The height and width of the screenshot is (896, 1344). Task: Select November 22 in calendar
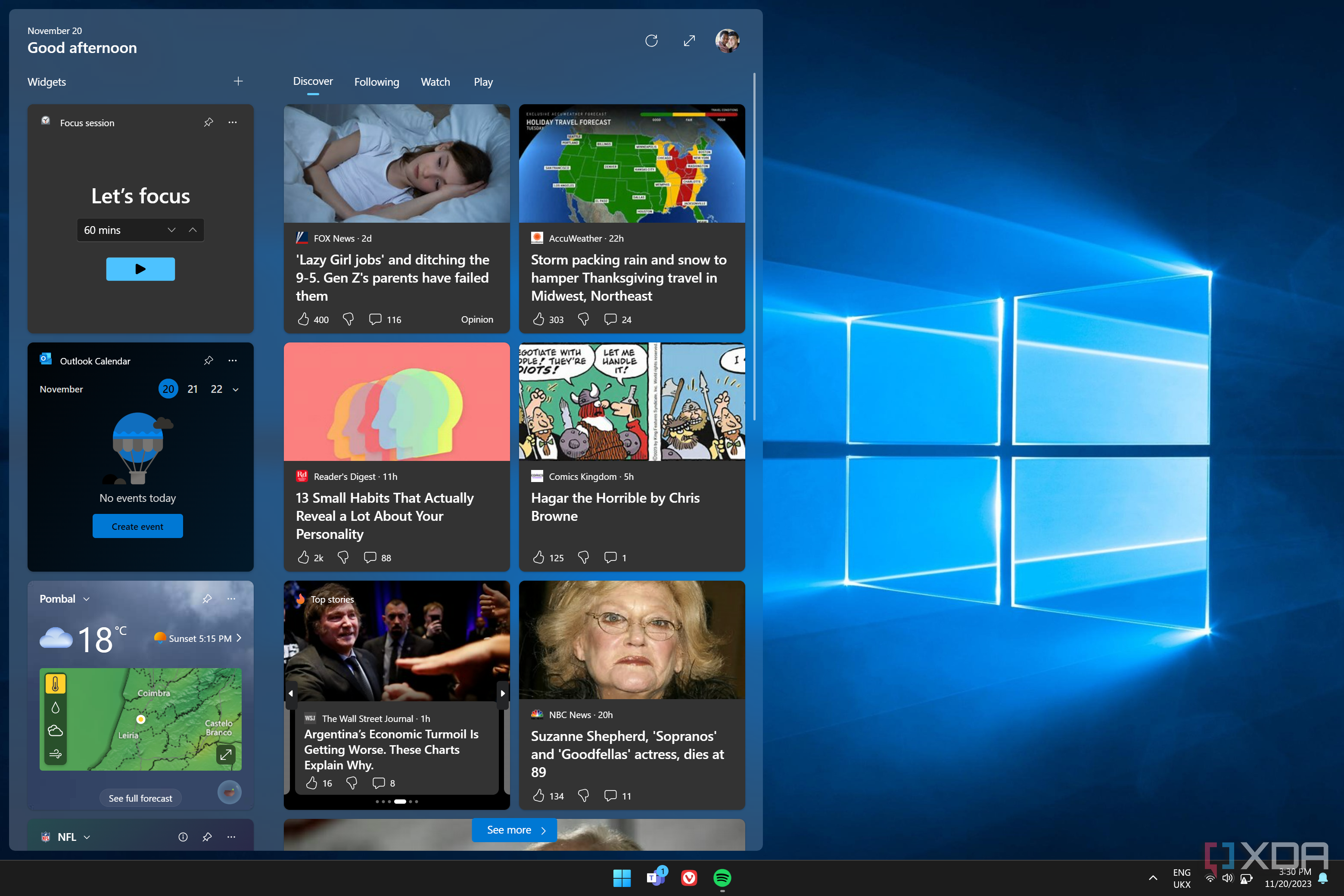[x=216, y=389]
